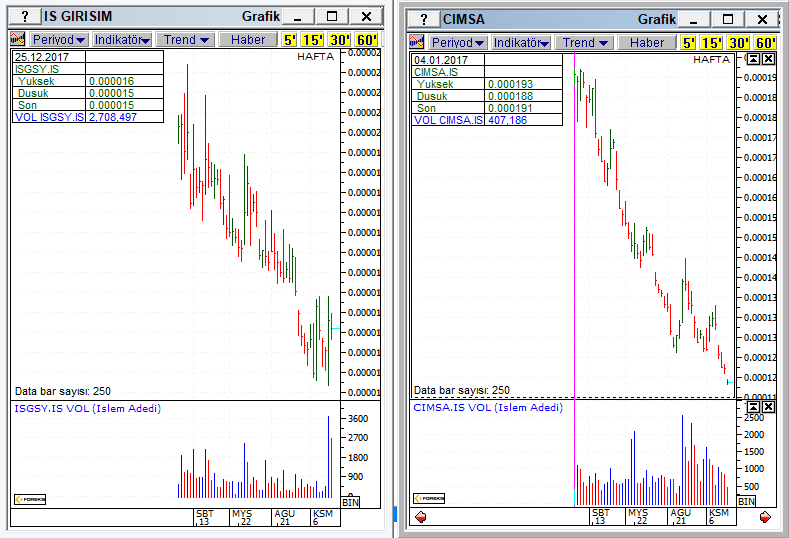Click Yuksek value 0.000193 in CIMSA table
Image resolution: width=789 pixels, height=538 pixels.
pyautogui.click(x=510, y=84)
